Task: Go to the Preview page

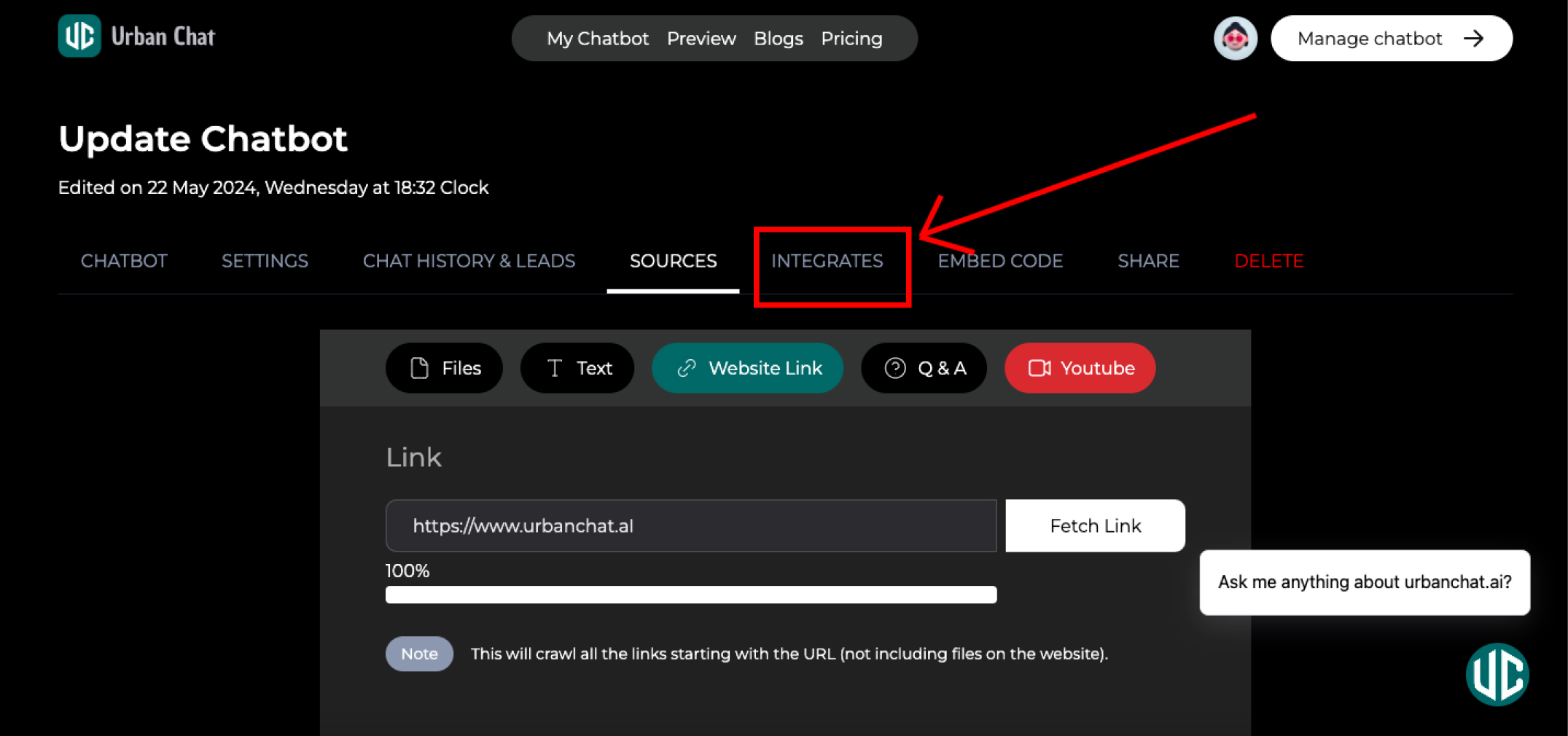Action: tap(701, 39)
